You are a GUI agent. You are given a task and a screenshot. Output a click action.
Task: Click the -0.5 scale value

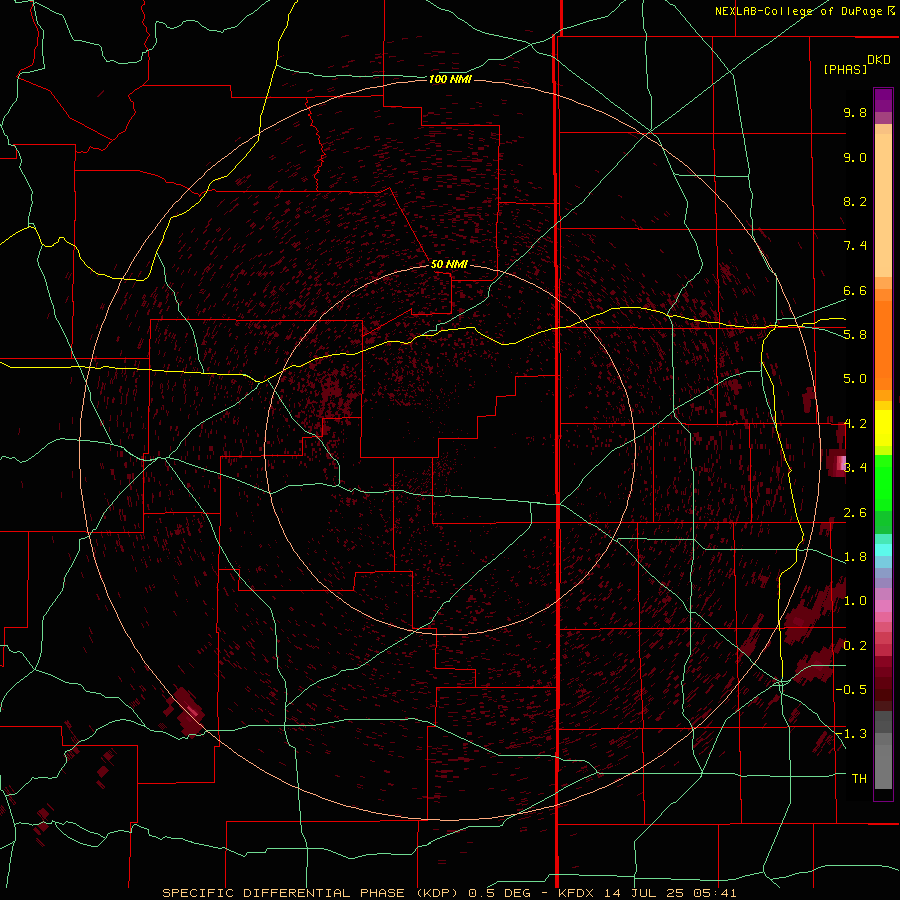pos(851,690)
